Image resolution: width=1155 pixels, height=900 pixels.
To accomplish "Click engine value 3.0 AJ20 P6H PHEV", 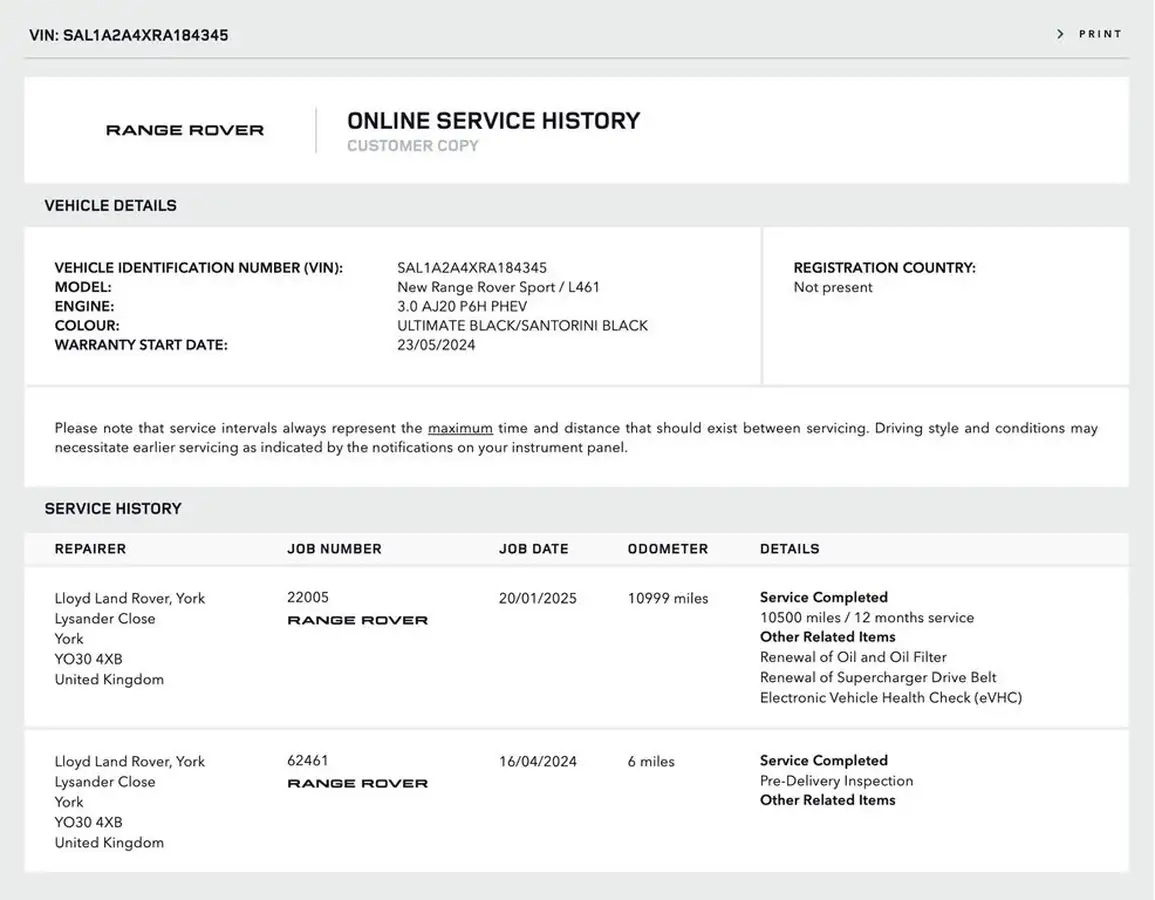I will click(463, 306).
